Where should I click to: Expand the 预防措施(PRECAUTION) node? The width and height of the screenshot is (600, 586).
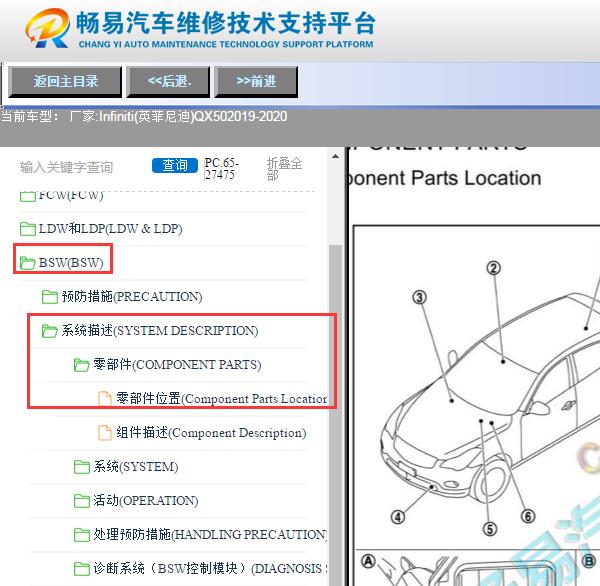[x=132, y=297]
